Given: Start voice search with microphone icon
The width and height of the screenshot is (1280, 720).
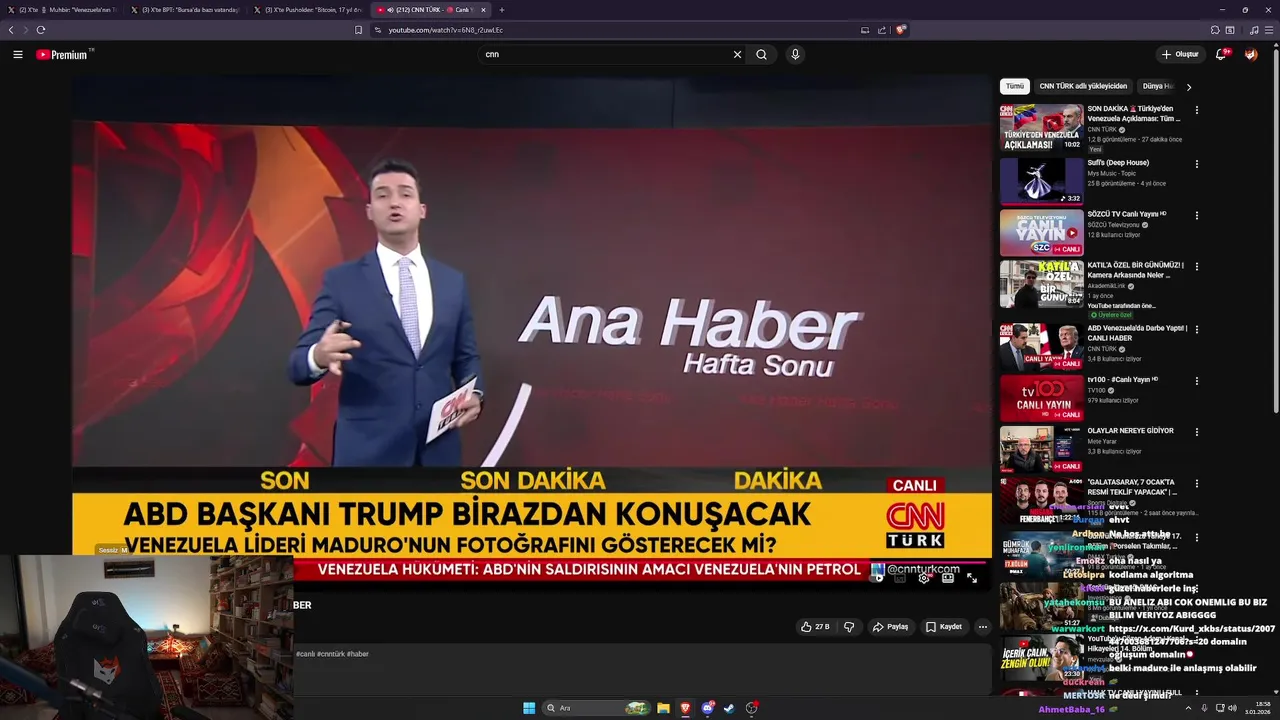Looking at the screenshot, I should tap(795, 55).
